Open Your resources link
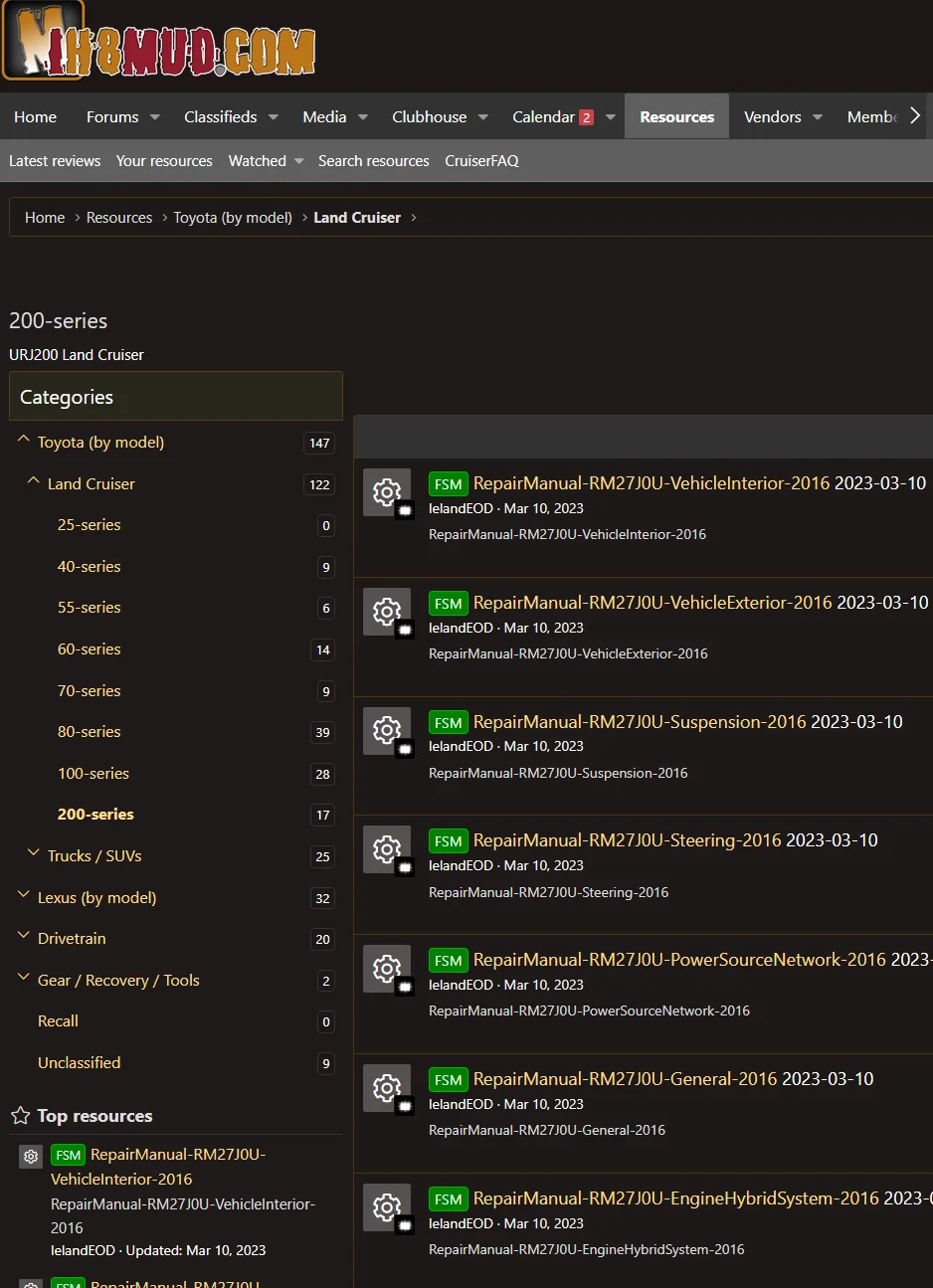 pyautogui.click(x=164, y=161)
